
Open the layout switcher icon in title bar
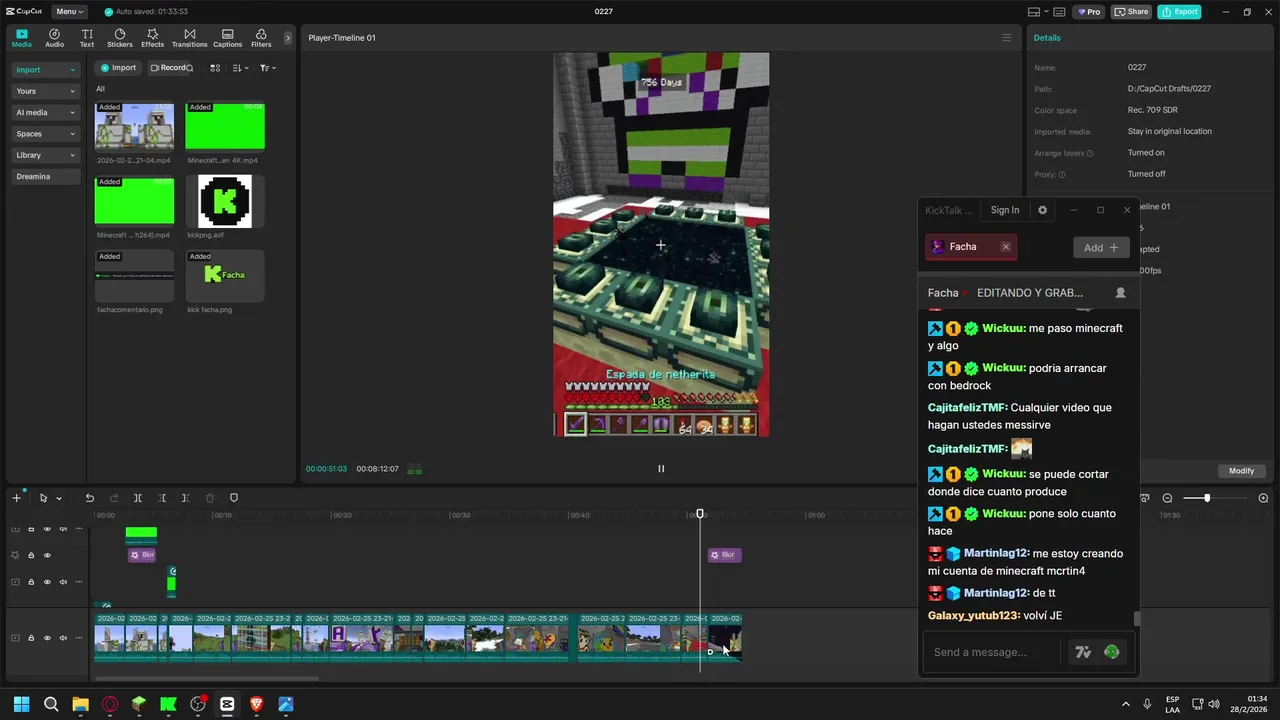(x=1038, y=12)
